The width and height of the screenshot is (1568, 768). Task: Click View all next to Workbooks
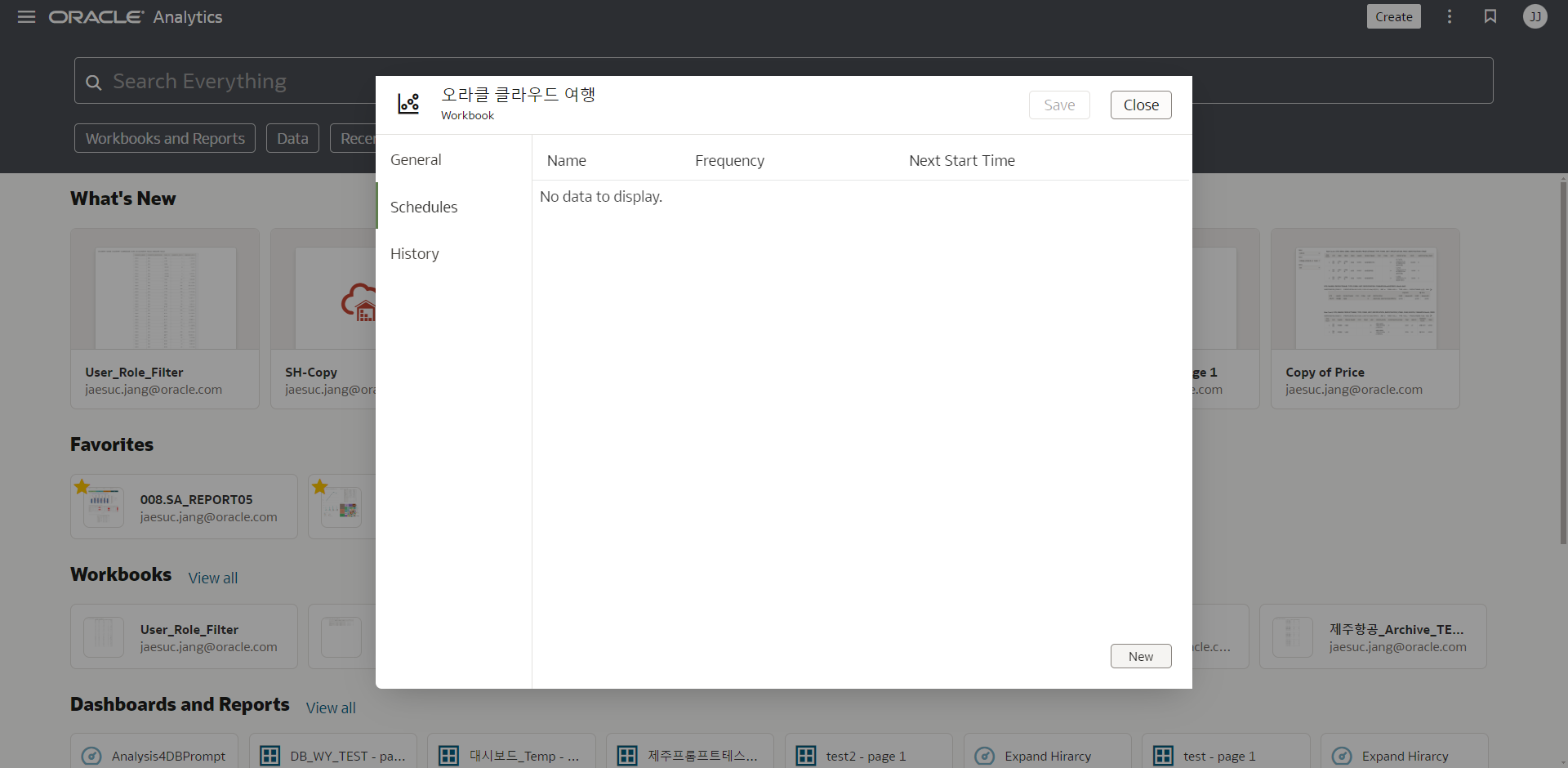coord(213,578)
